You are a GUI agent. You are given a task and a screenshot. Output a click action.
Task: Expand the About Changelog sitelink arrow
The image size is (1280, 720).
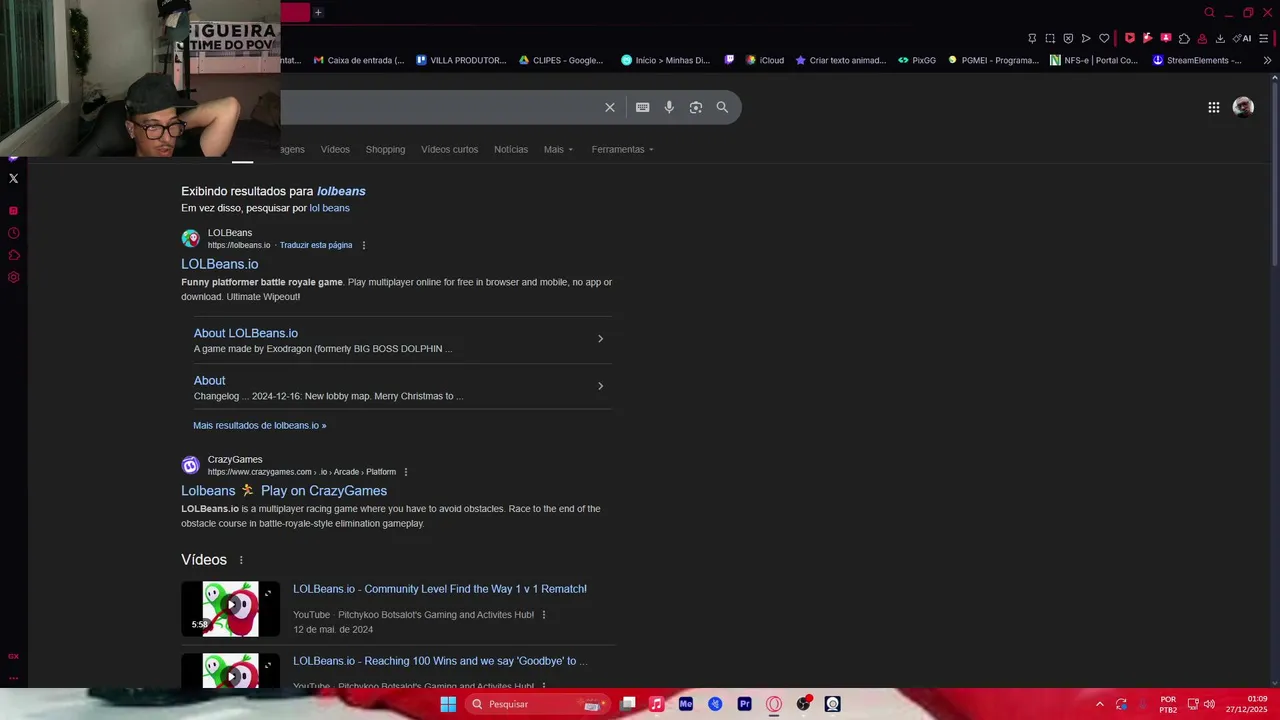point(600,386)
